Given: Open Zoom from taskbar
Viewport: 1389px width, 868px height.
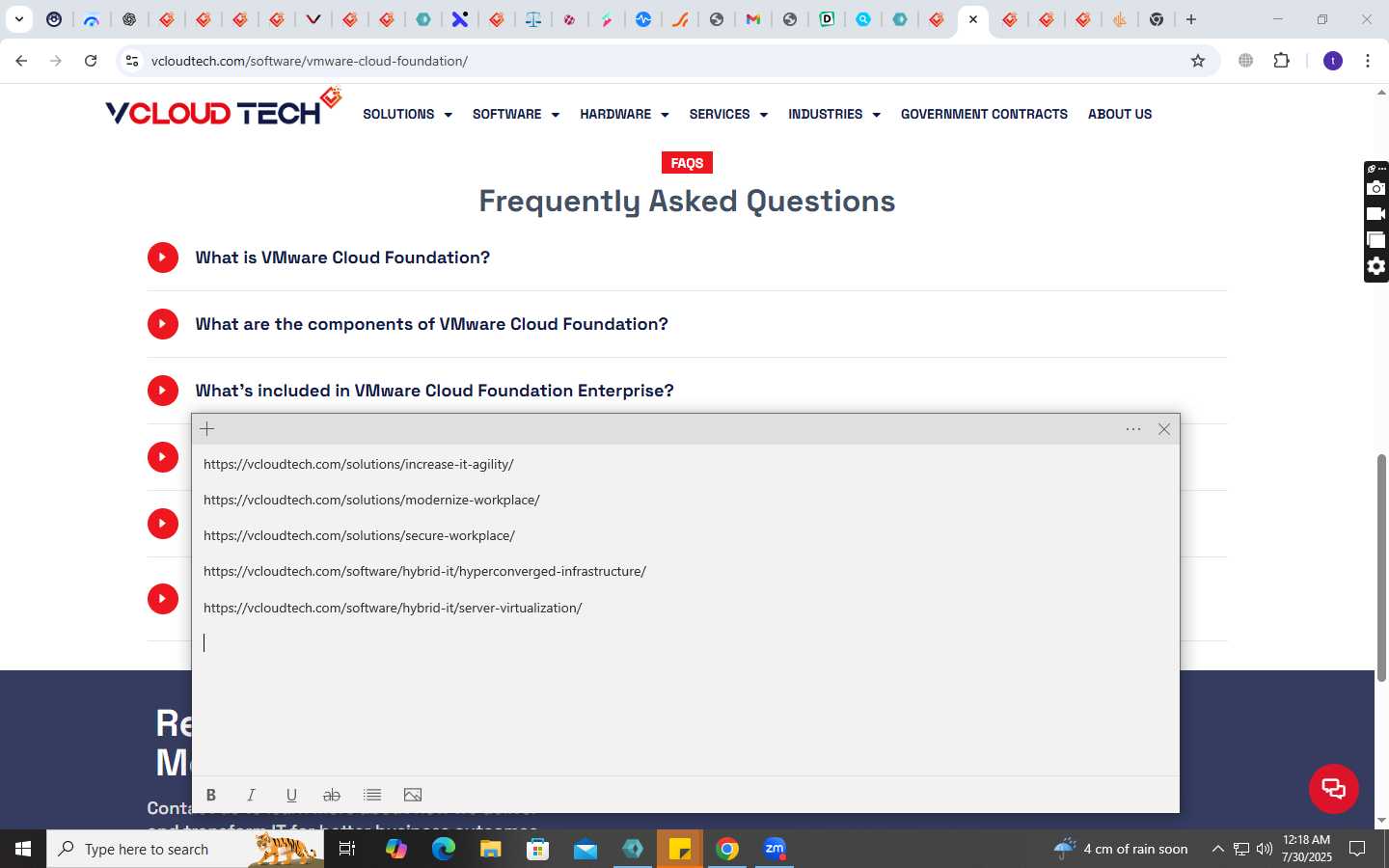Looking at the screenshot, I should (x=775, y=849).
